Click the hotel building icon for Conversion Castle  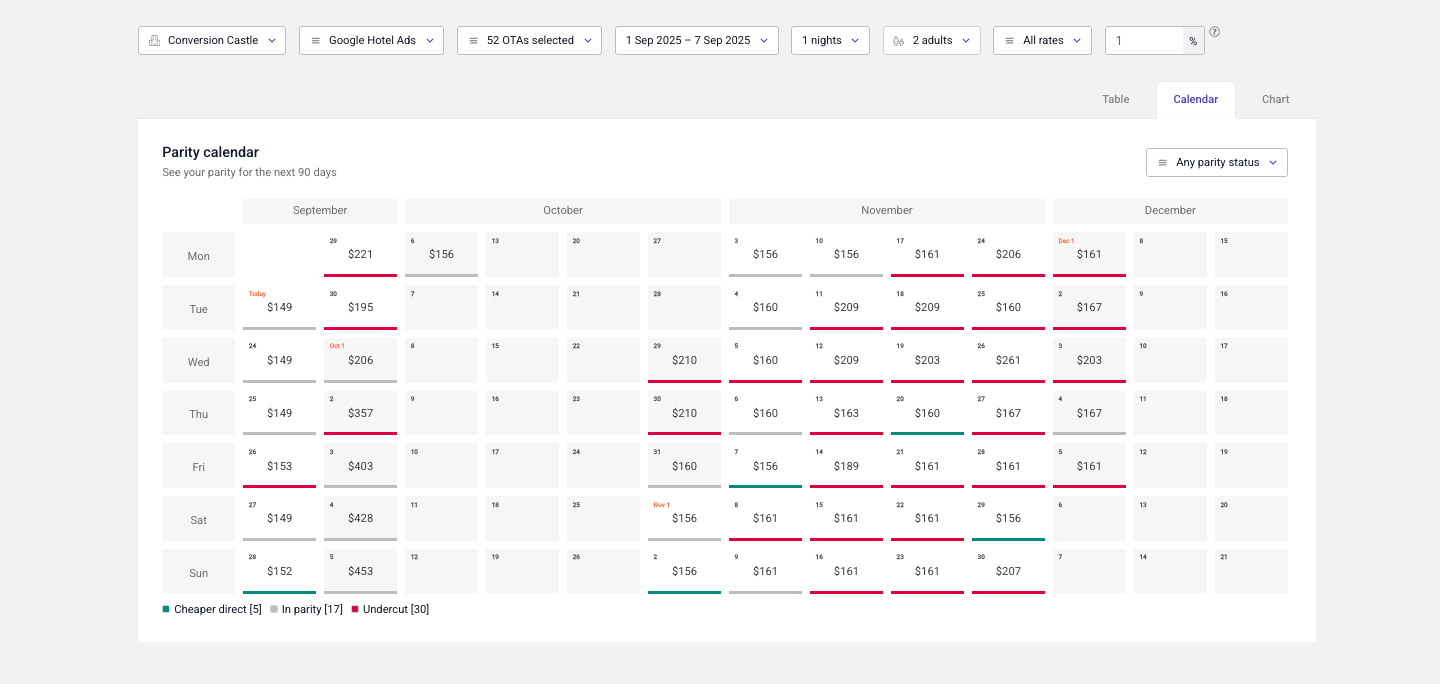click(154, 41)
